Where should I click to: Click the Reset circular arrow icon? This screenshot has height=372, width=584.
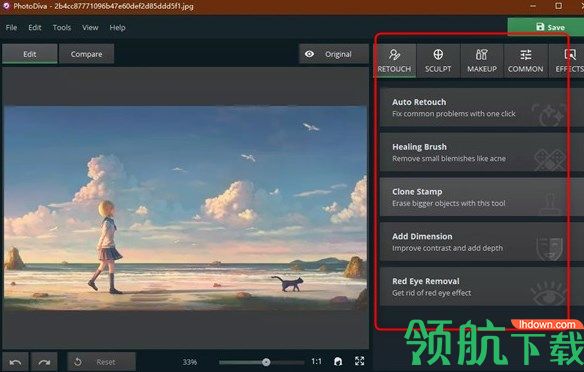77,362
